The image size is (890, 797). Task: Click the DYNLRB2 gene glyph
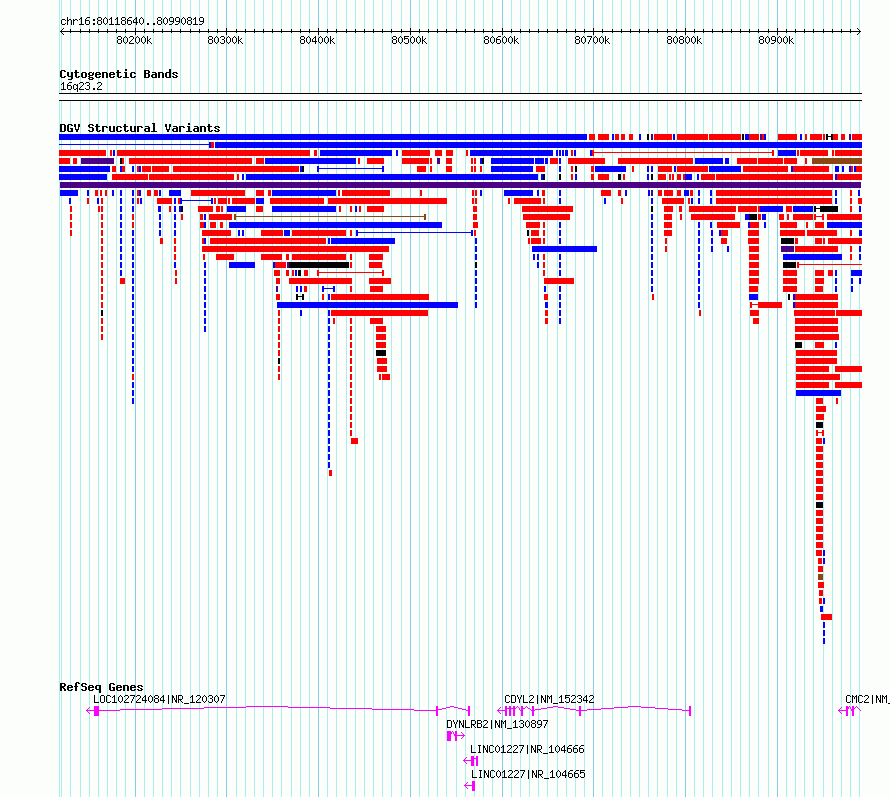coord(455,736)
